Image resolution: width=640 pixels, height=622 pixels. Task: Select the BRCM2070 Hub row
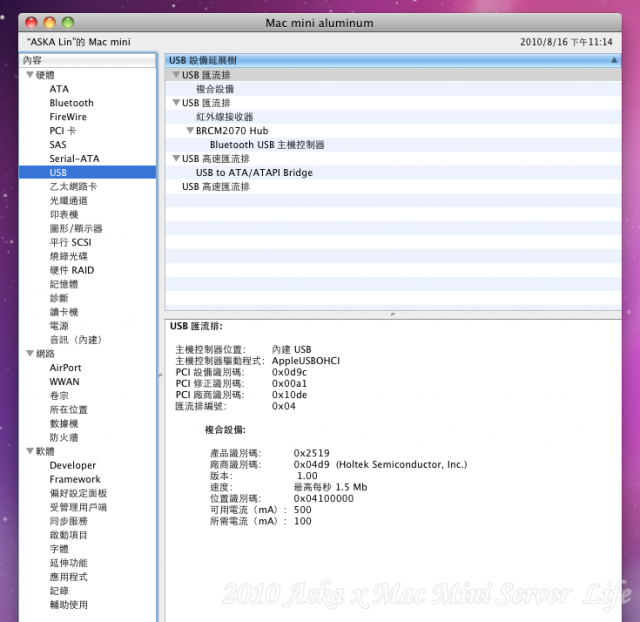(x=393, y=131)
